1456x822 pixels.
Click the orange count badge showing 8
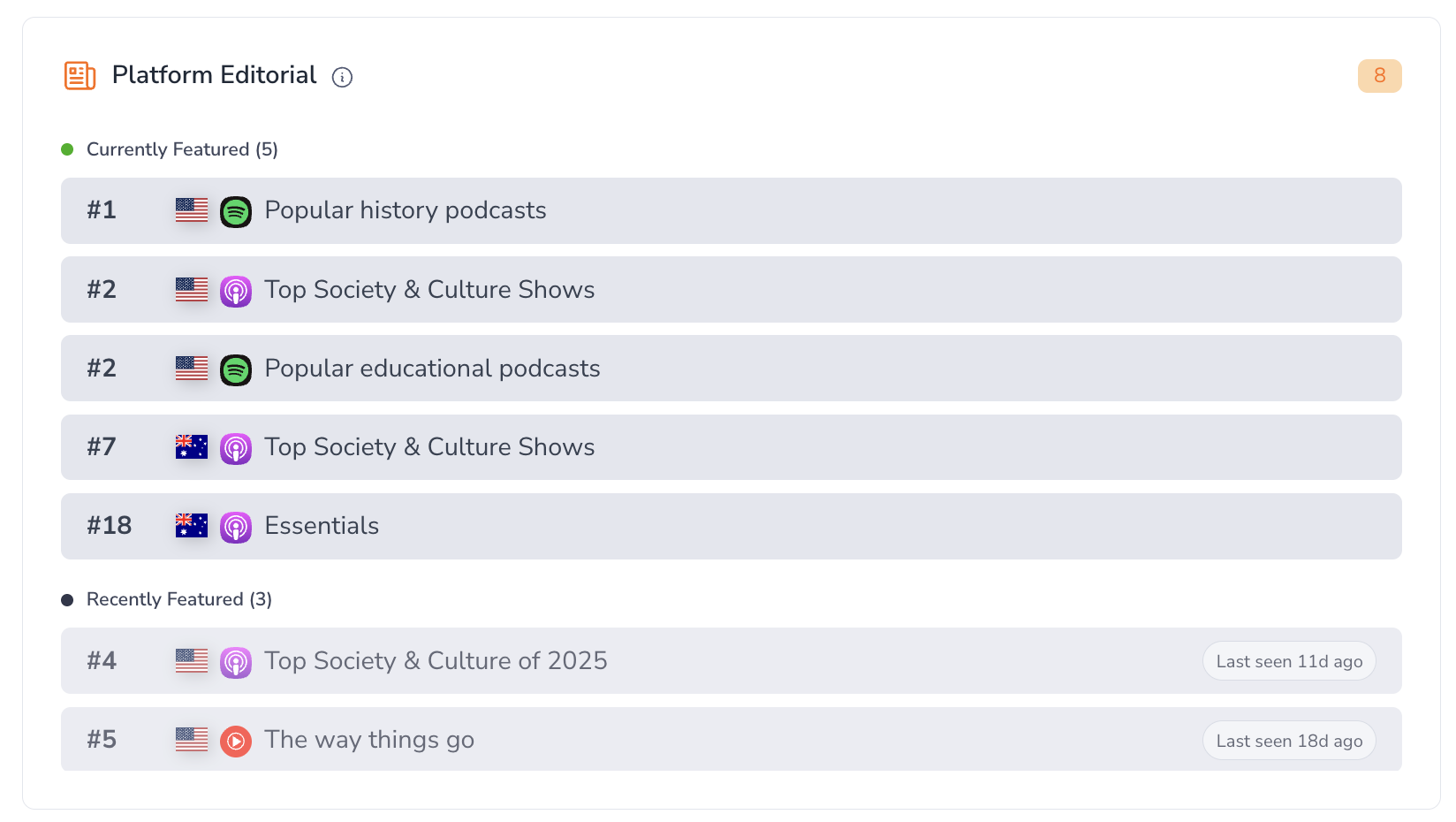pyautogui.click(x=1379, y=76)
